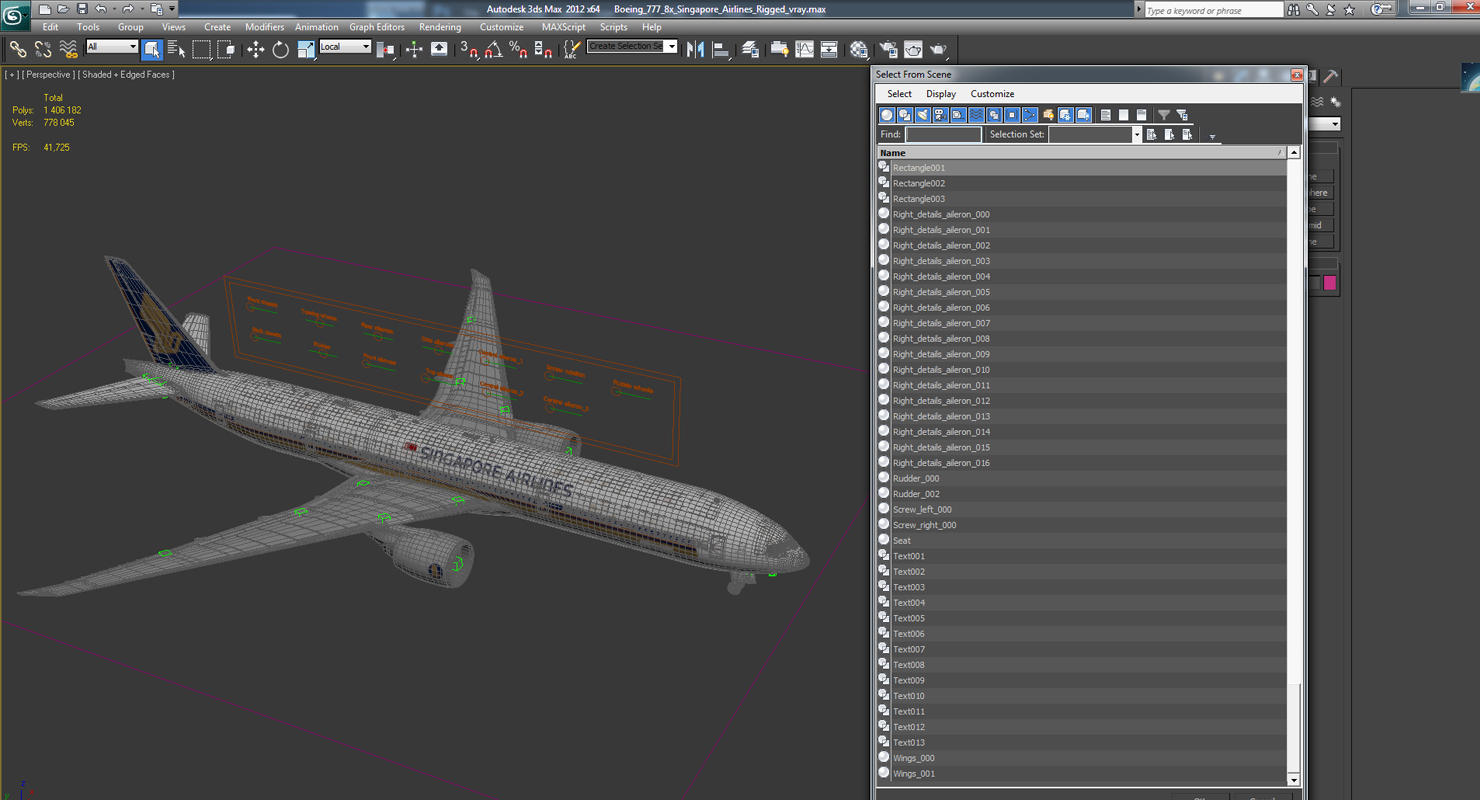The image size is (1480, 800).
Task: Open the Rendering menu
Action: pos(440,27)
